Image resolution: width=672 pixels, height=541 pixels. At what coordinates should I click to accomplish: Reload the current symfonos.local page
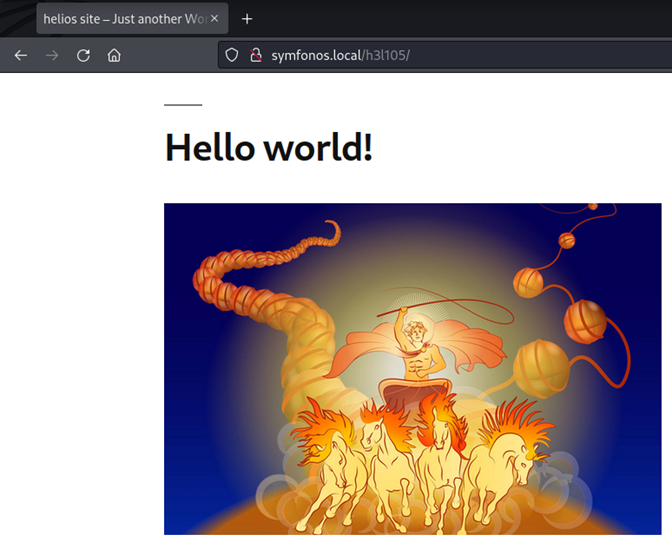[83, 55]
